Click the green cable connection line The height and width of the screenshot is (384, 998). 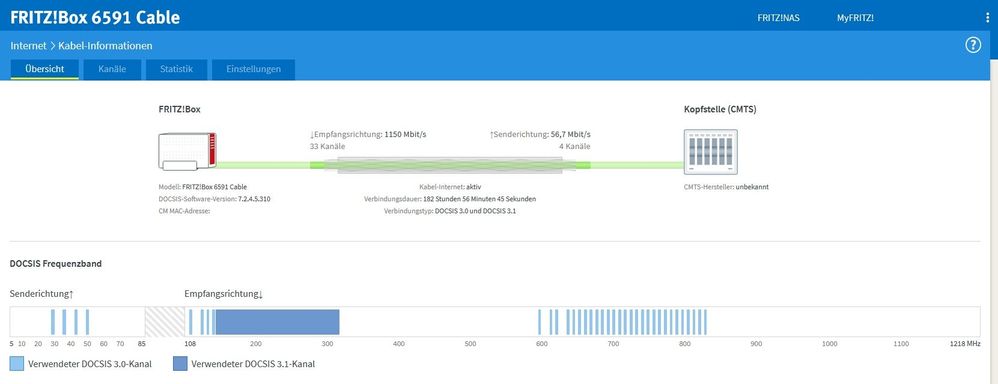tap(451, 166)
